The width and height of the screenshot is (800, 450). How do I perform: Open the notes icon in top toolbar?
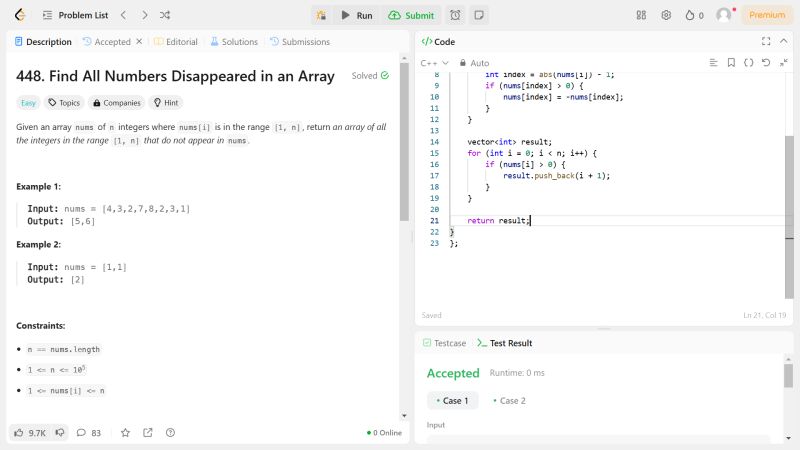tap(479, 15)
